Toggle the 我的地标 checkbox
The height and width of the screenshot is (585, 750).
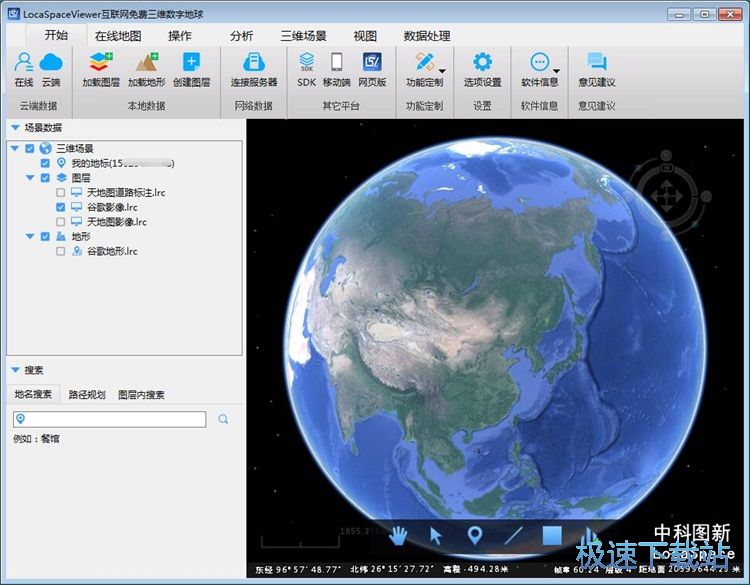coord(45,163)
